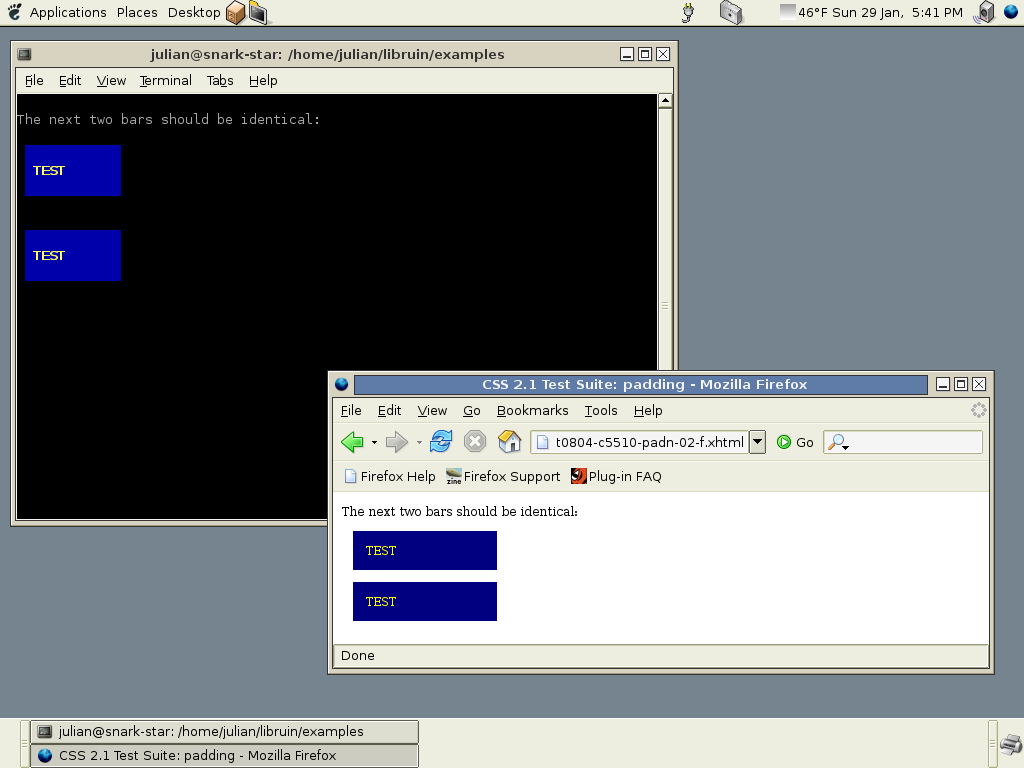The height and width of the screenshot is (768, 1024).
Task: Click the Stop loading icon
Action: (475, 442)
